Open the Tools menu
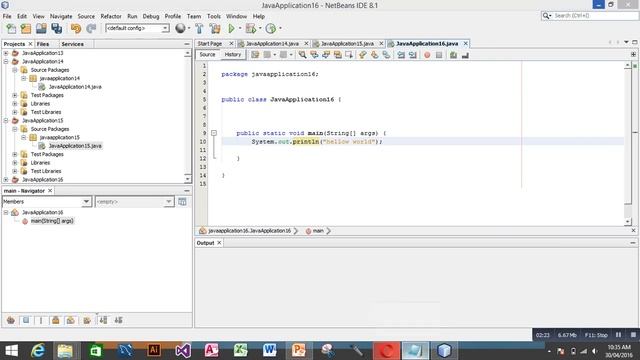This screenshot has height=360, width=640. pyautogui.click(x=213, y=16)
